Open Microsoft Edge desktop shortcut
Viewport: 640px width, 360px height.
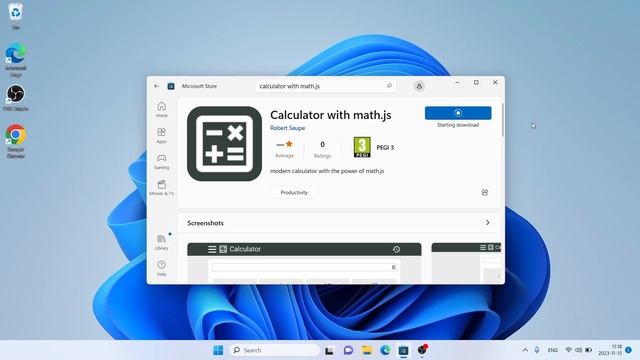coord(16,60)
